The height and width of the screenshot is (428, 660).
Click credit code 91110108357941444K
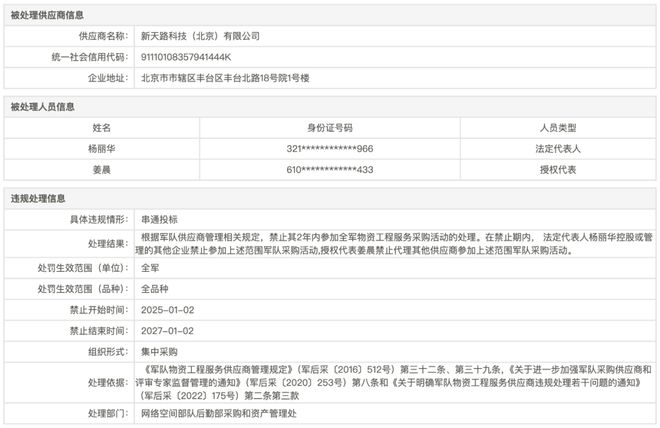point(186,57)
